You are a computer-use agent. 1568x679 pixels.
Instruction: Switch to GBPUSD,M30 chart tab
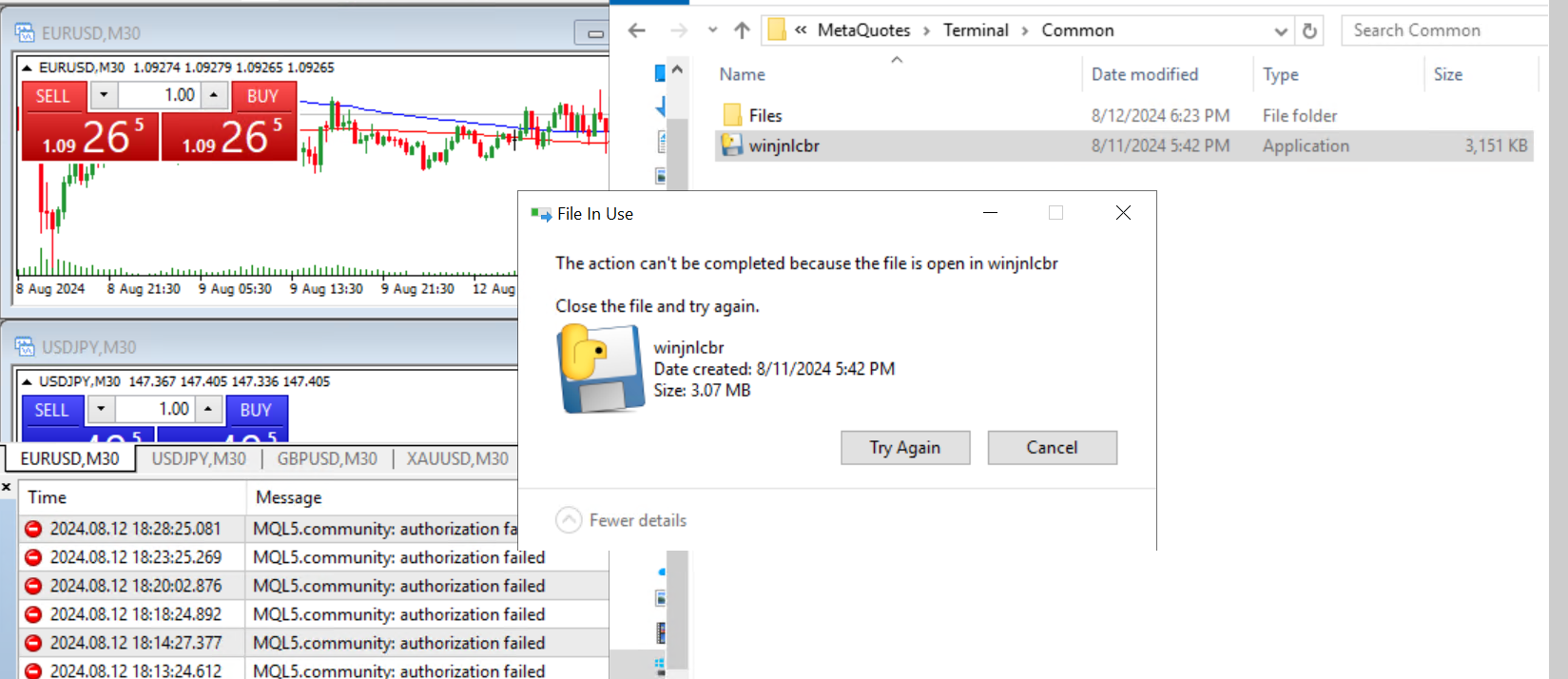pyautogui.click(x=327, y=458)
